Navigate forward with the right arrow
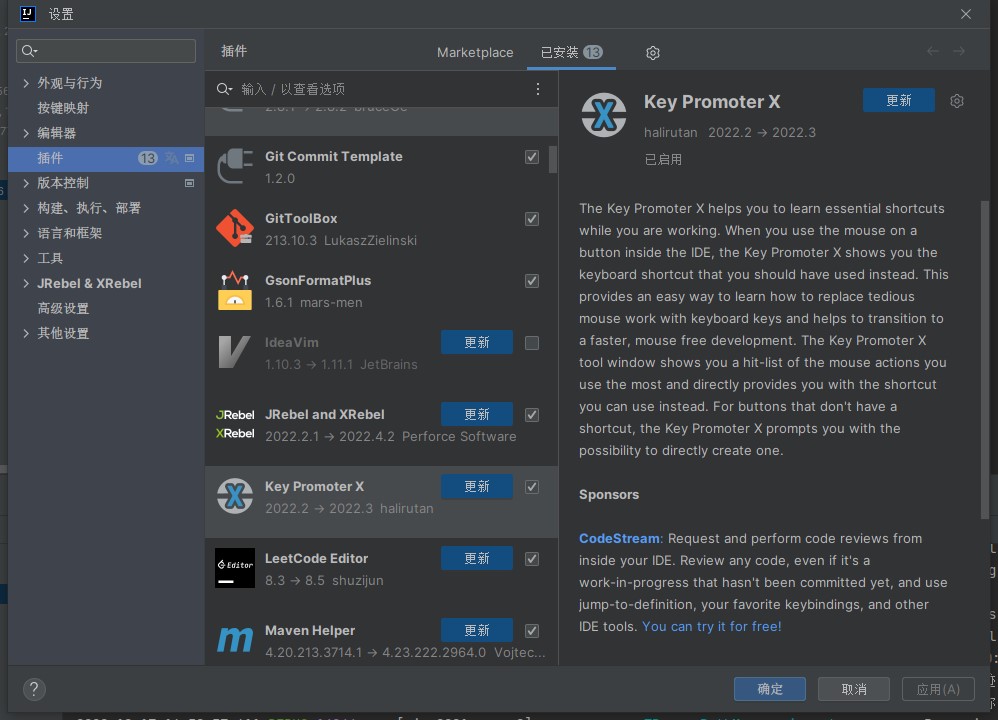This screenshot has height=720, width=998. (959, 52)
